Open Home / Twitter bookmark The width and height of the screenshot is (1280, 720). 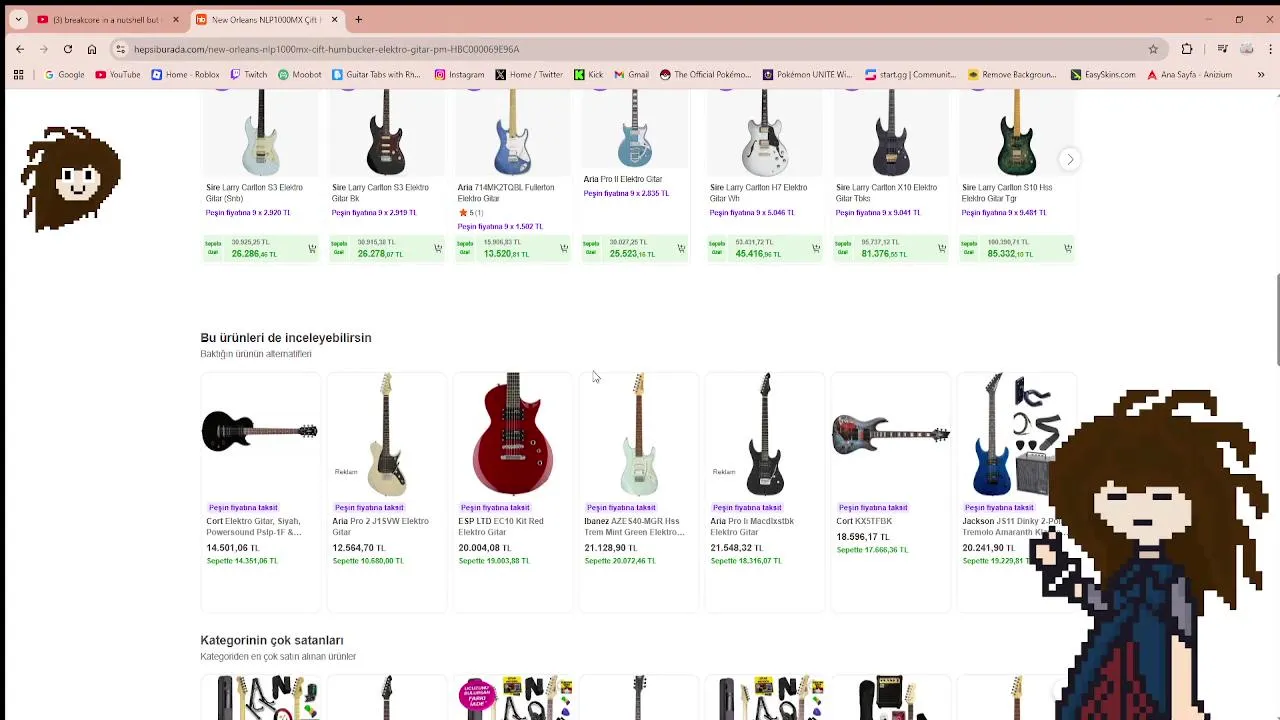(529, 74)
